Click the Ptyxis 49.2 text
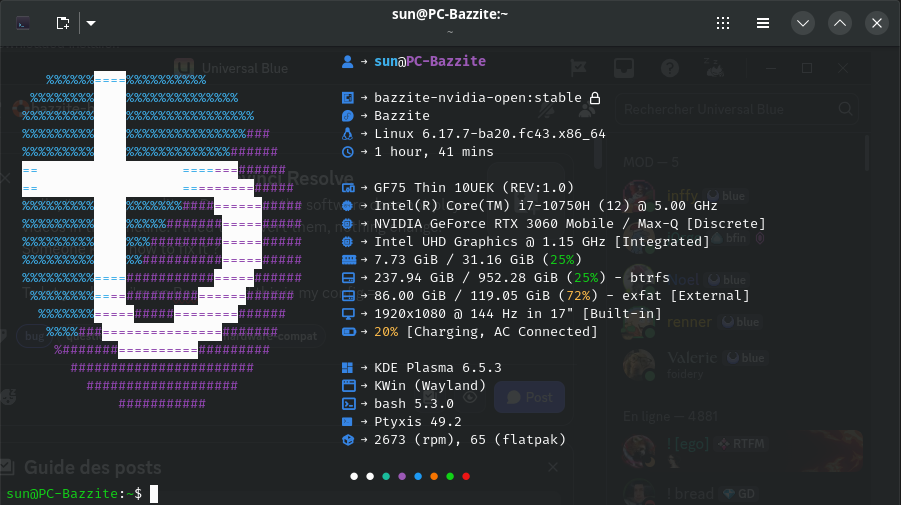 click(418, 422)
